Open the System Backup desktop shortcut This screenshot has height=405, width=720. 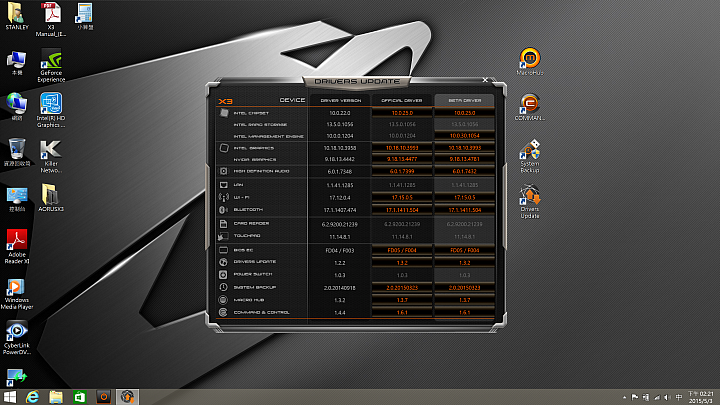coord(529,156)
